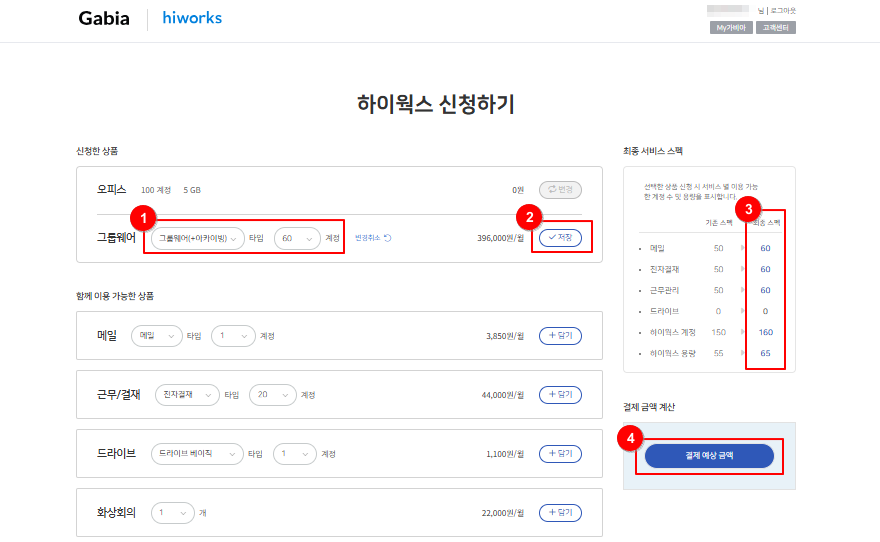The height and width of the screenshot is (542, 880).
Task: Open the 전자결재 type dropdown
Action: [x=186, y=395]
